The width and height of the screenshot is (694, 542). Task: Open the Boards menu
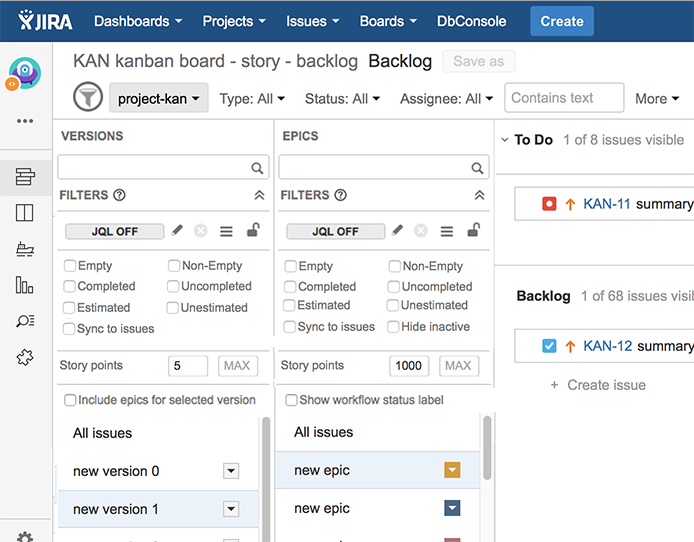pos(388,21)
